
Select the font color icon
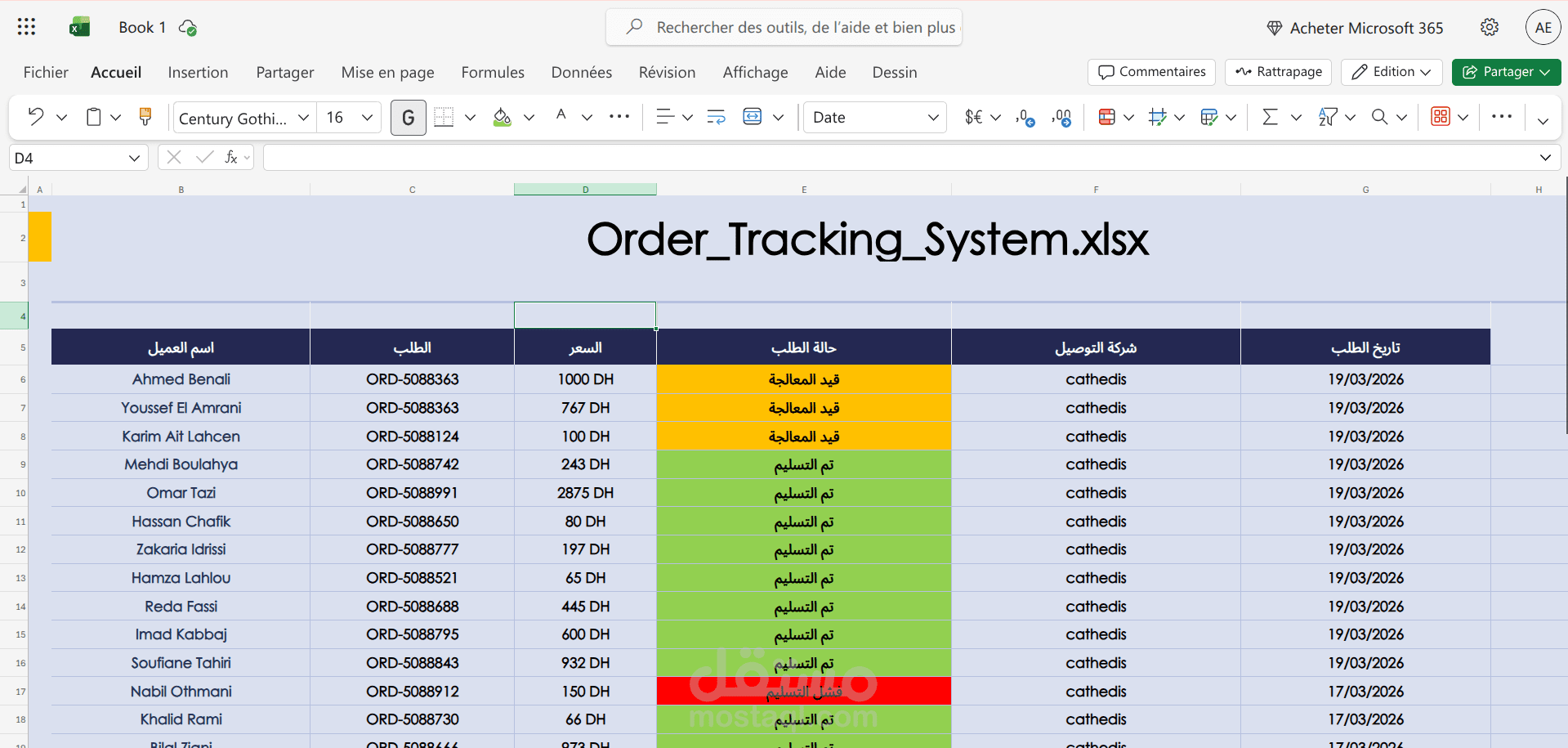coord(560,116)
